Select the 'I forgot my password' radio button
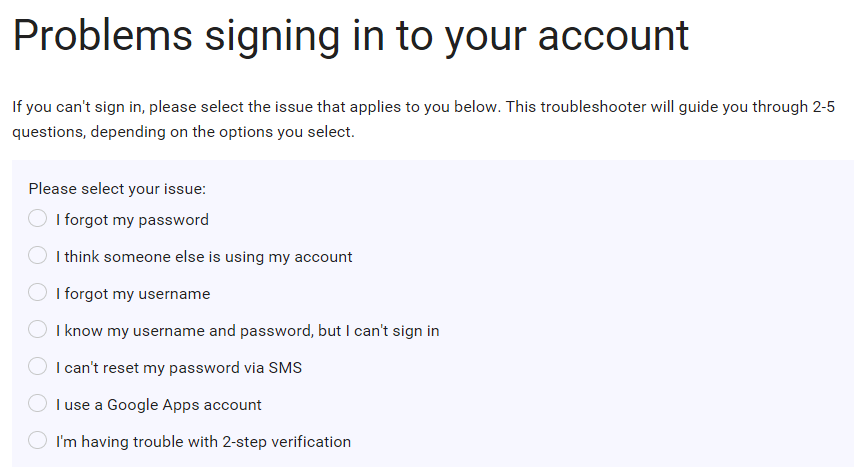This screenshot has height=467, width=854. click(x=38, y=219)
